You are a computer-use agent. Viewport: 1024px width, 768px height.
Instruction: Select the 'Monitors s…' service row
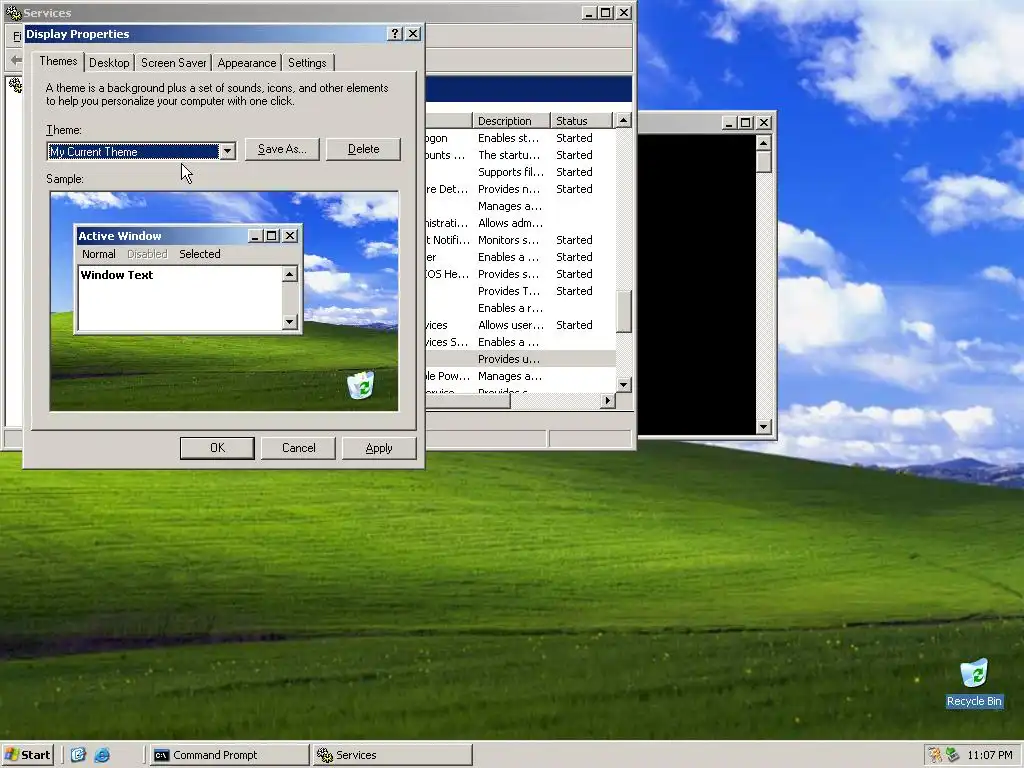coord(520,240)
